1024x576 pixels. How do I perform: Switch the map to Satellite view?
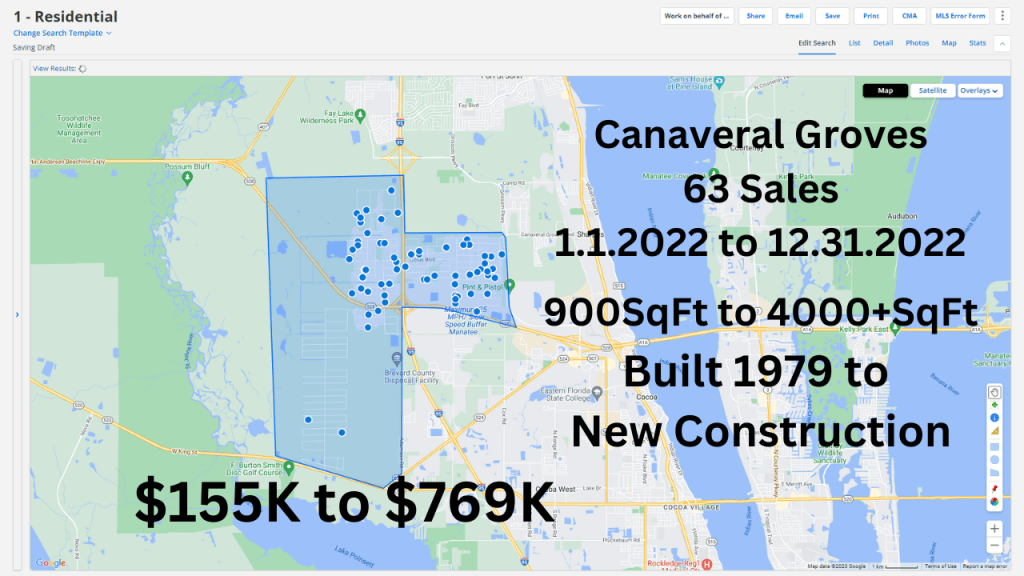coord(932,90)
